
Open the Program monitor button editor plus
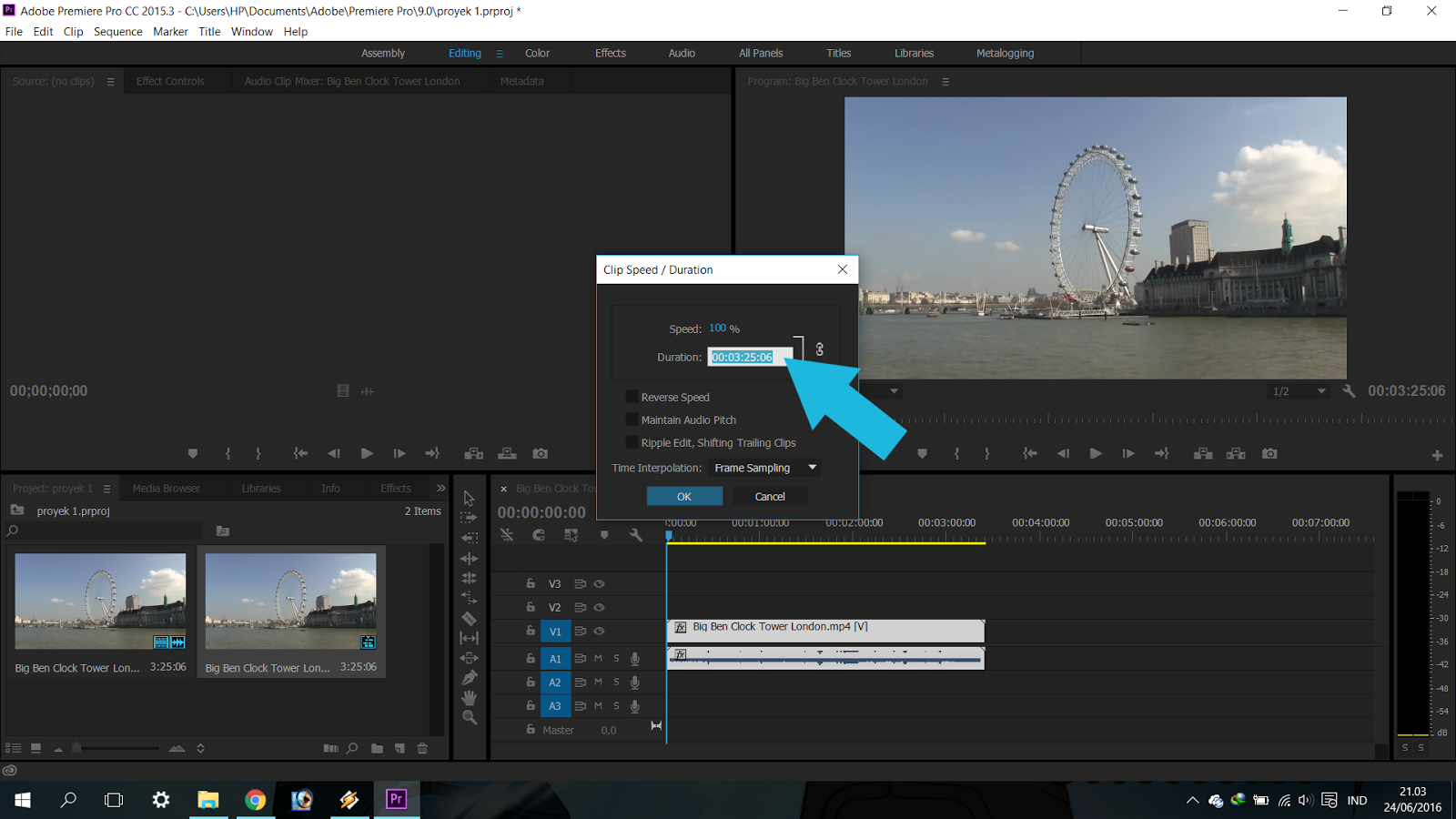pos(1437,455)
